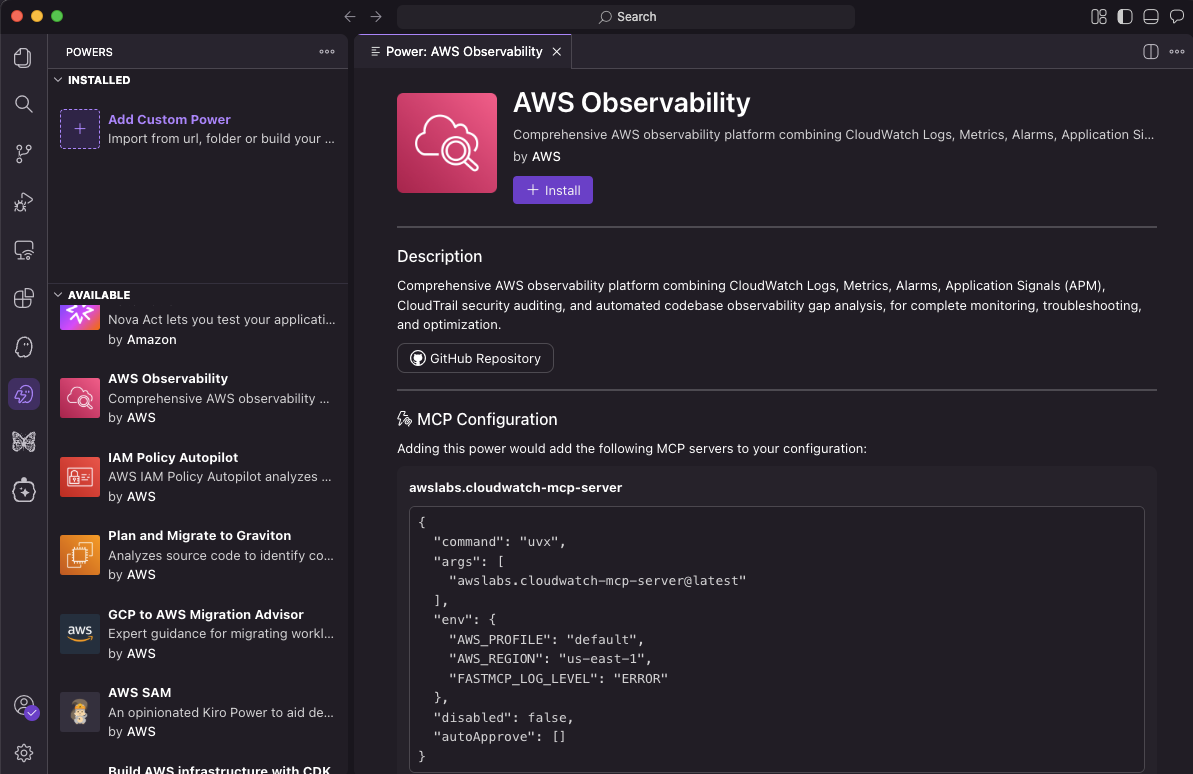Image resolution: width=1193 pixels, height=774 pixels.
Task: Click the top Search command box
Action: click(626, 17)
